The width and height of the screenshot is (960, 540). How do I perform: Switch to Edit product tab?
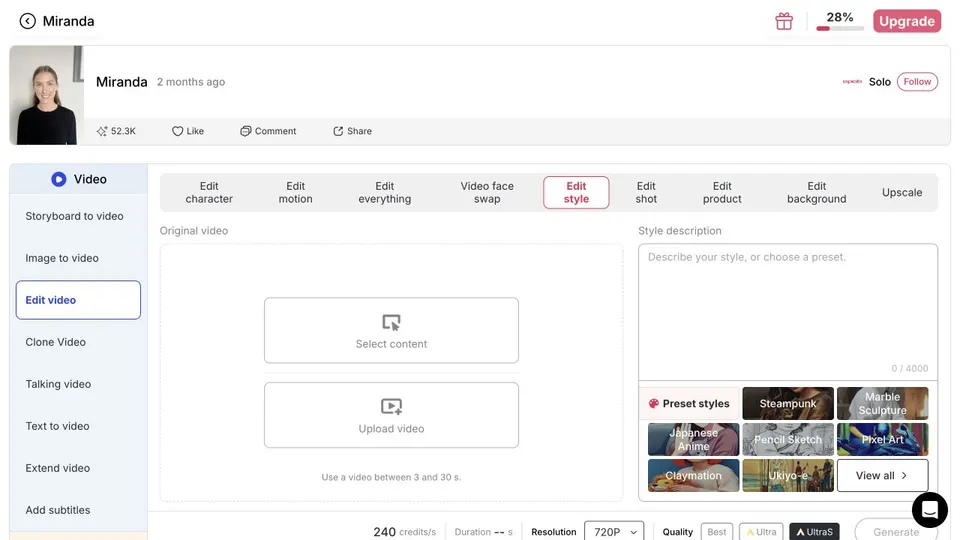click(x=722, y=192)
